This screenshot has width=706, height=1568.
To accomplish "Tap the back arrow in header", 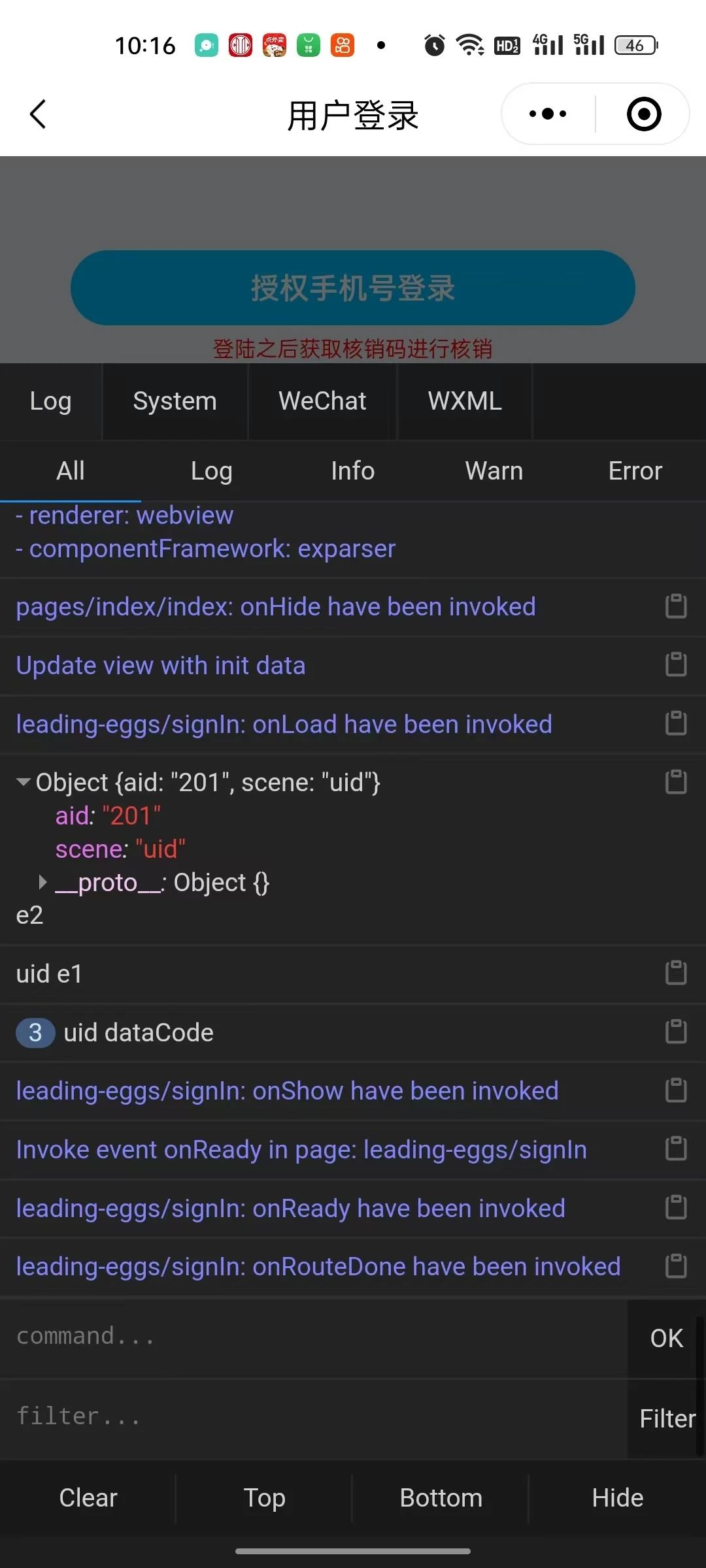I will coord(38,114).
